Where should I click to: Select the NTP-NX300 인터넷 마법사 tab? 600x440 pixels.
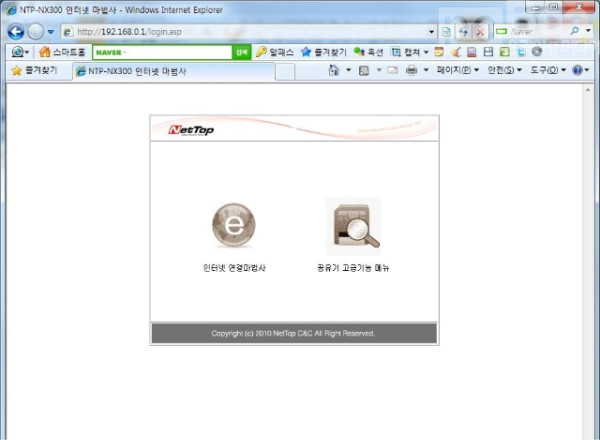[173, 71]
